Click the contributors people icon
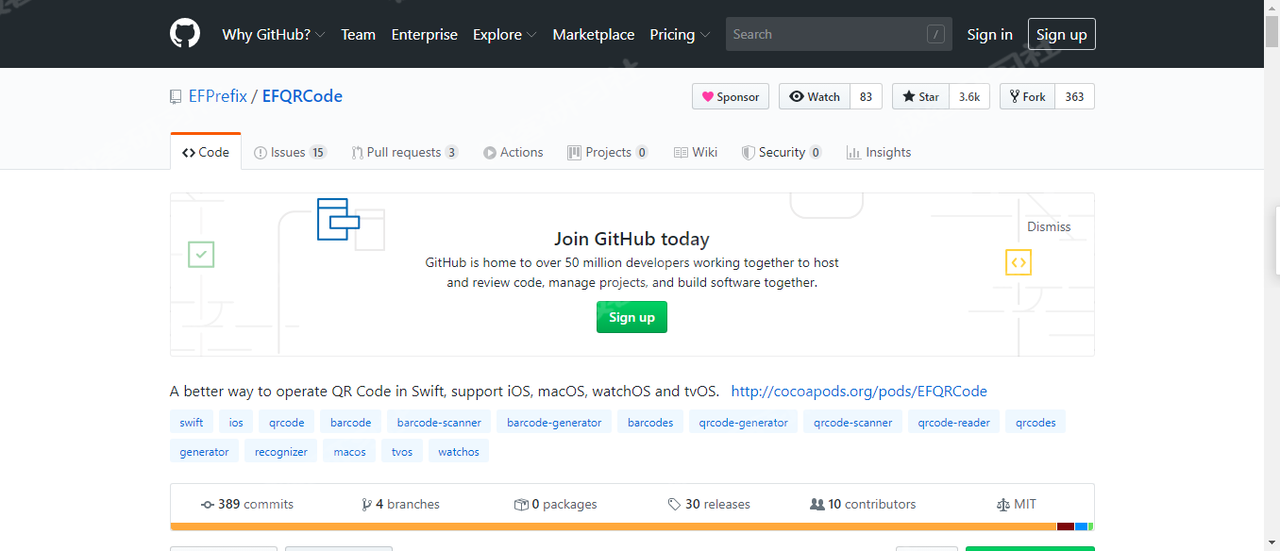Viewport: 1280px width, 551px height. (817, 504)
